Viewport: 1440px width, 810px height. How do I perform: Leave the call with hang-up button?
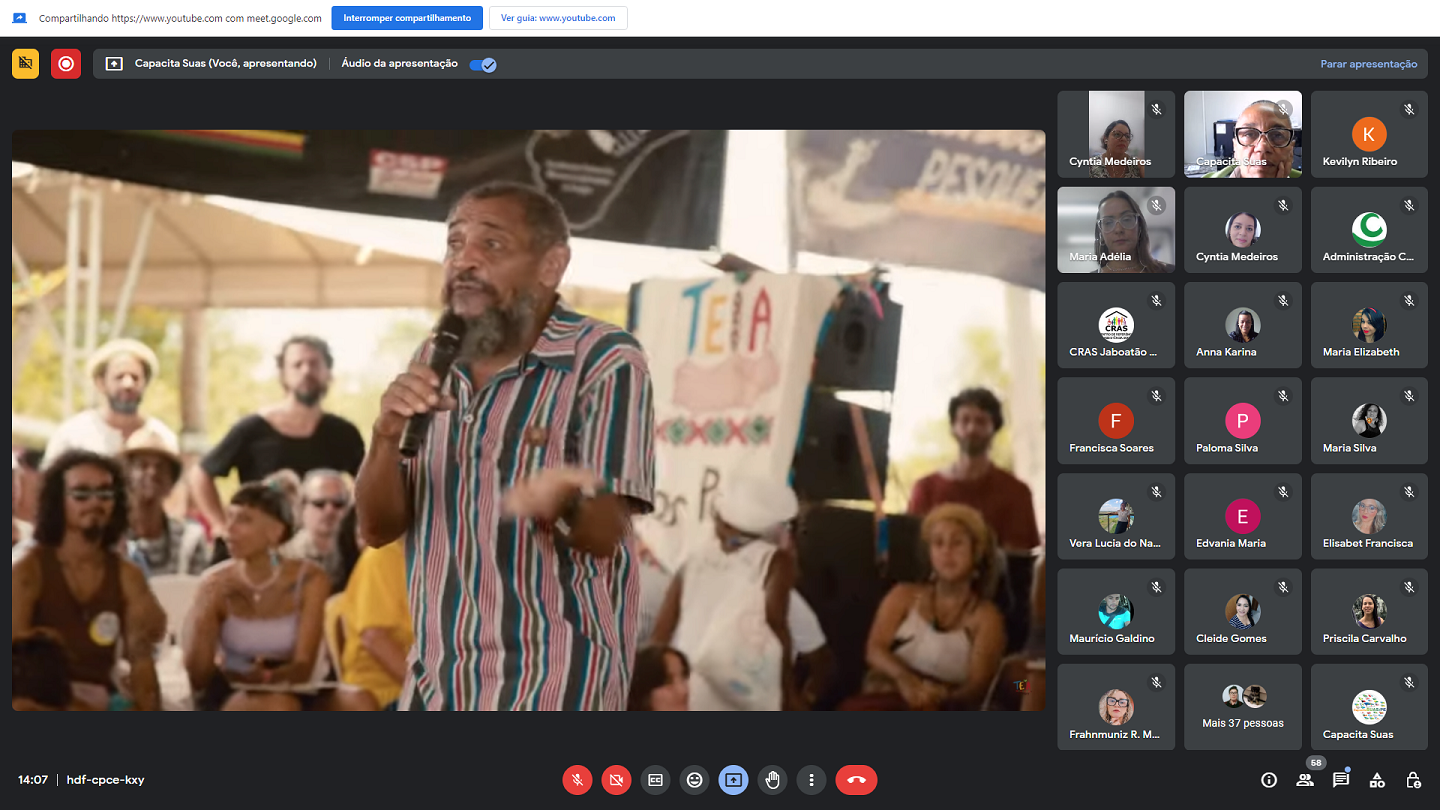pyautogui.click(x=856, y=780)
